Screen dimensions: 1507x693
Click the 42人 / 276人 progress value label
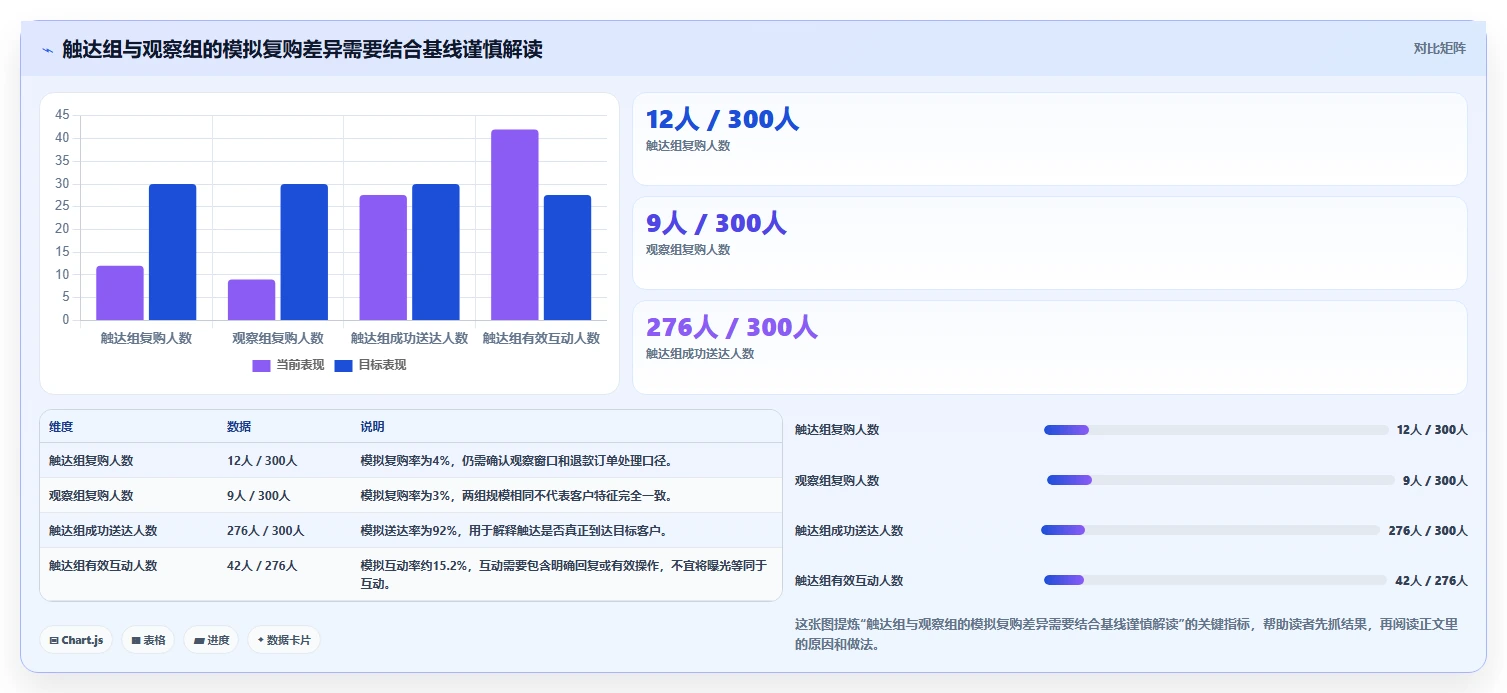pyautogui.click(x=1431, y=580)
